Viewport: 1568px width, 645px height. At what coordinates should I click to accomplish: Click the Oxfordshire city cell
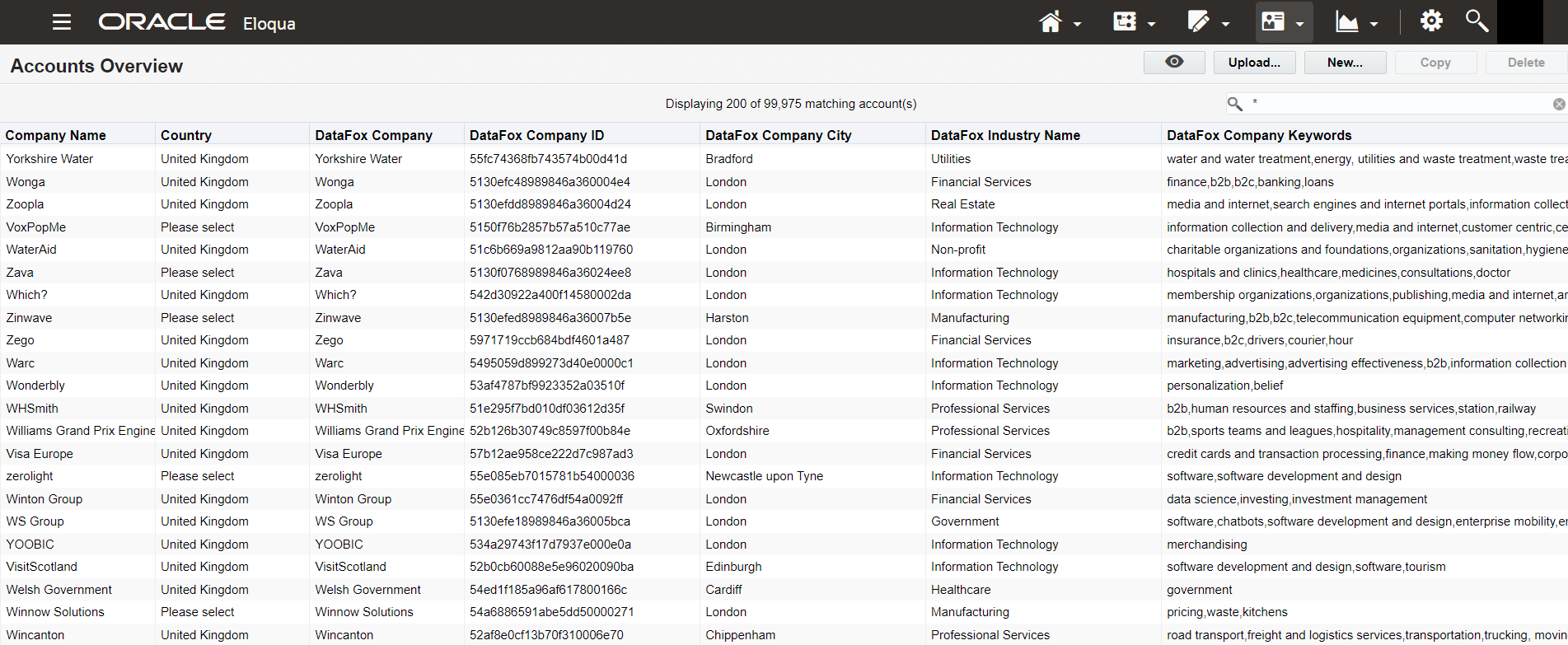[737, 431]
